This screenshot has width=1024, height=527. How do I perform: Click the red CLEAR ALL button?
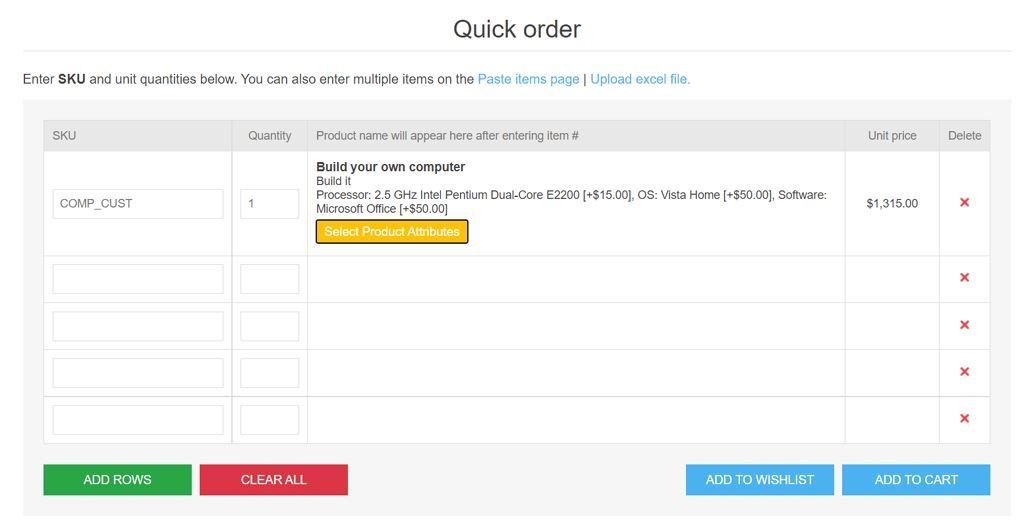click(x=274, y=480)
